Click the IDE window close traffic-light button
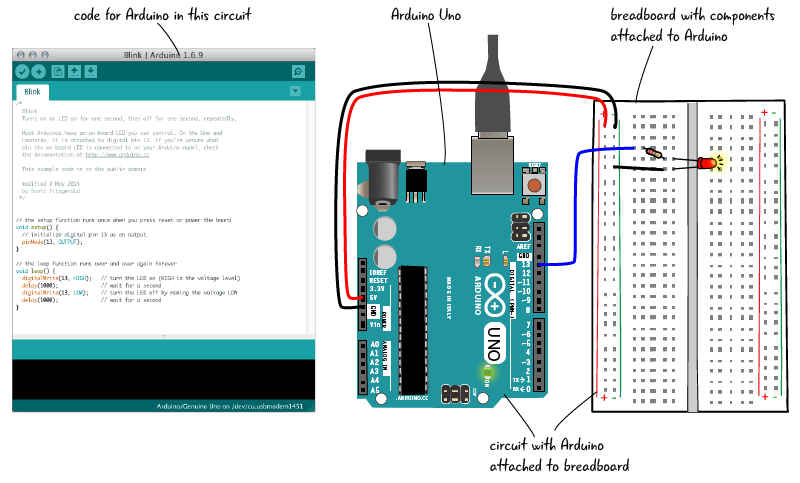This screenshot has width=800, height=483. pos(20,55)
